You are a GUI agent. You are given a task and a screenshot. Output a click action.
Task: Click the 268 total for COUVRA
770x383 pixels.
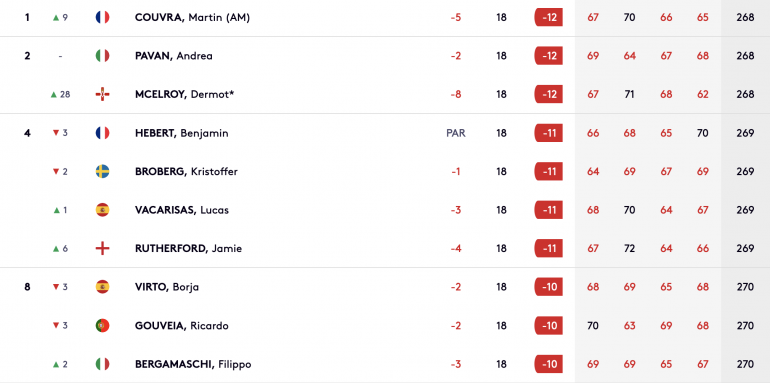[x=745, y=18]
